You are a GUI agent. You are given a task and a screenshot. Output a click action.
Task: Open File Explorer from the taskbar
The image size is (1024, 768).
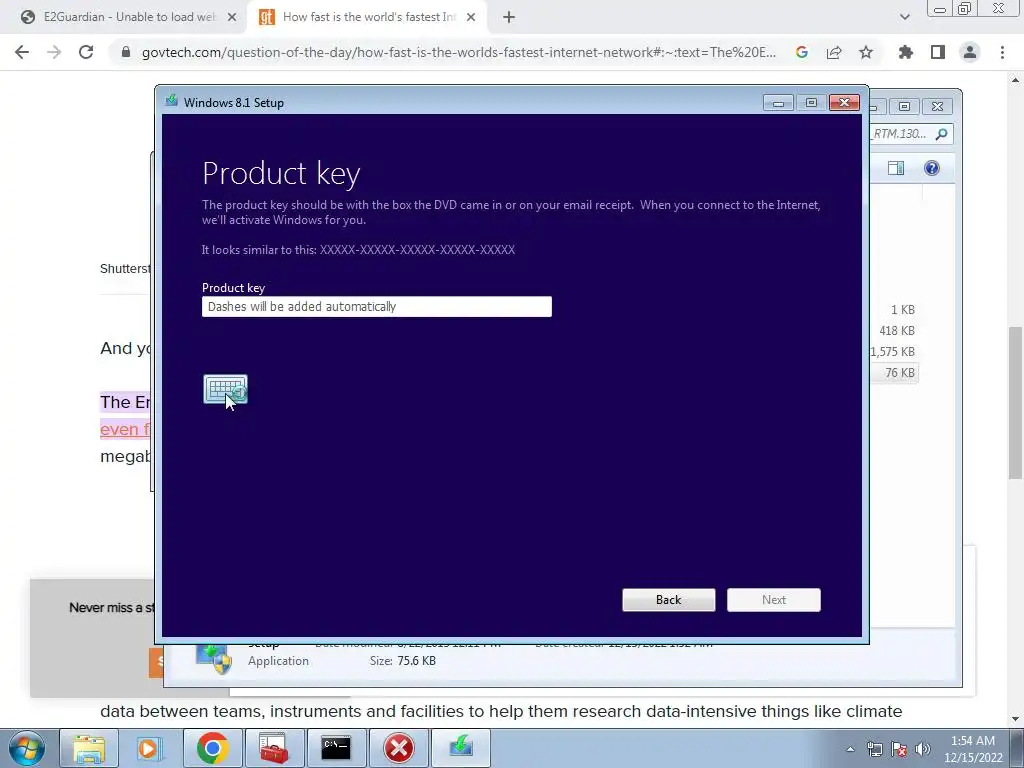pyautogui.click(x=89, y=748)
